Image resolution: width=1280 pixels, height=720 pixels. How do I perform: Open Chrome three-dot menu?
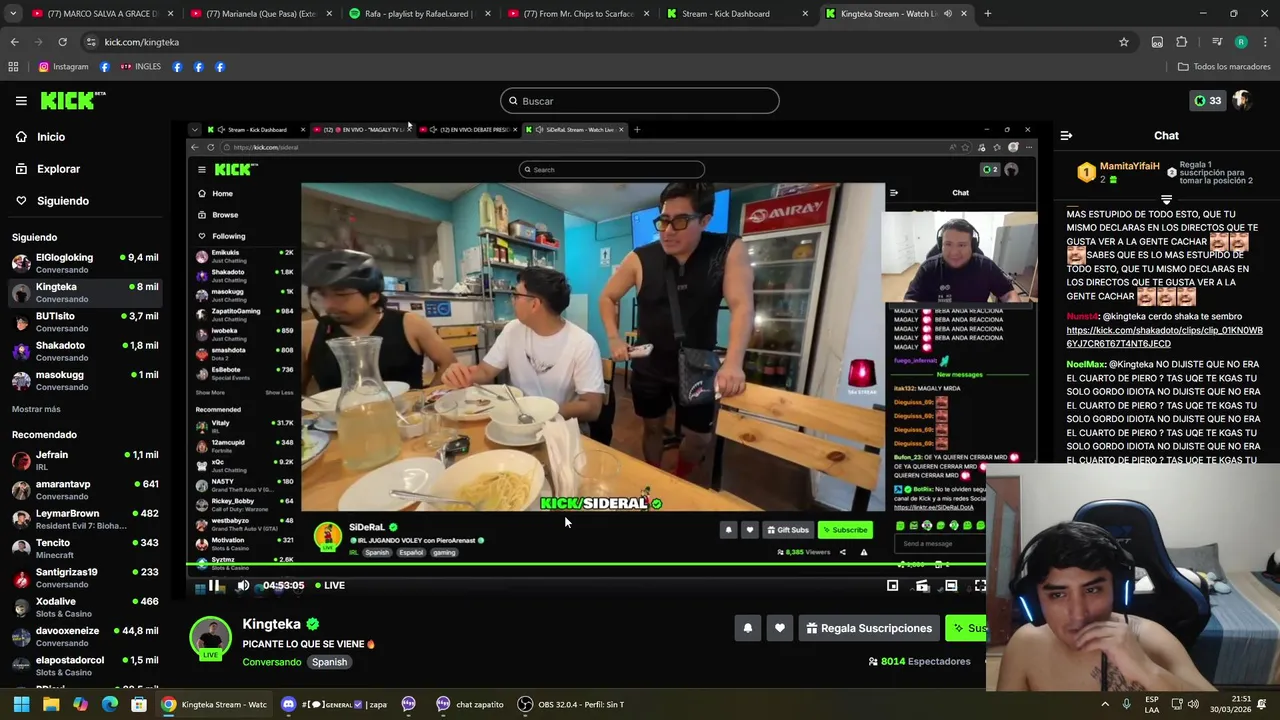1265,42
